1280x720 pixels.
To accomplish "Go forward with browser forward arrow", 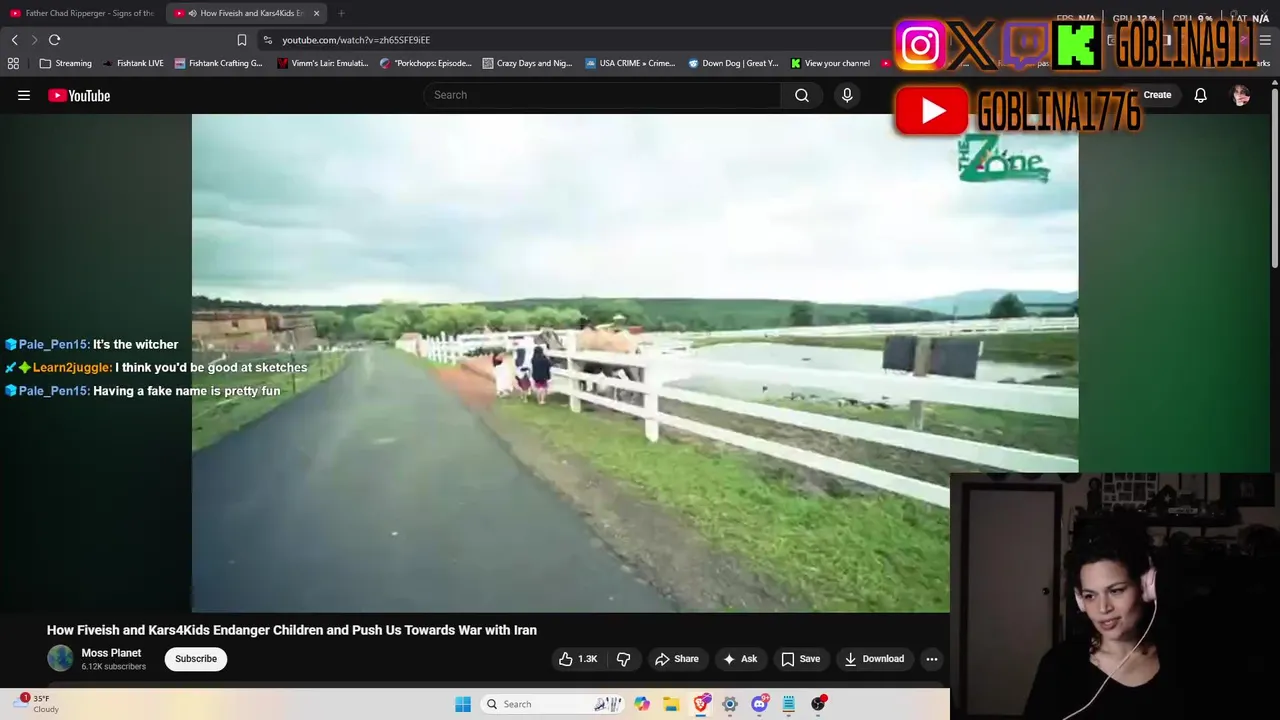I will tap(34, 40).
